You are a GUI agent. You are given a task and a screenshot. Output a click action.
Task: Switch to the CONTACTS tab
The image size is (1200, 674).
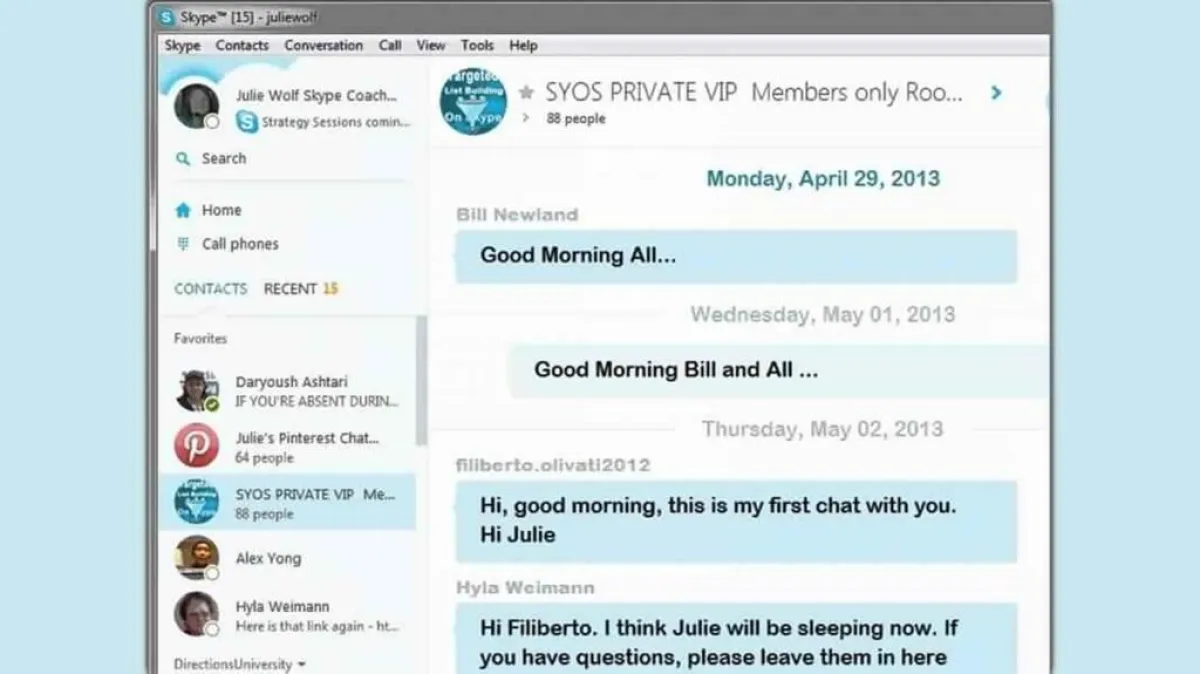click(x=210, y=289)
